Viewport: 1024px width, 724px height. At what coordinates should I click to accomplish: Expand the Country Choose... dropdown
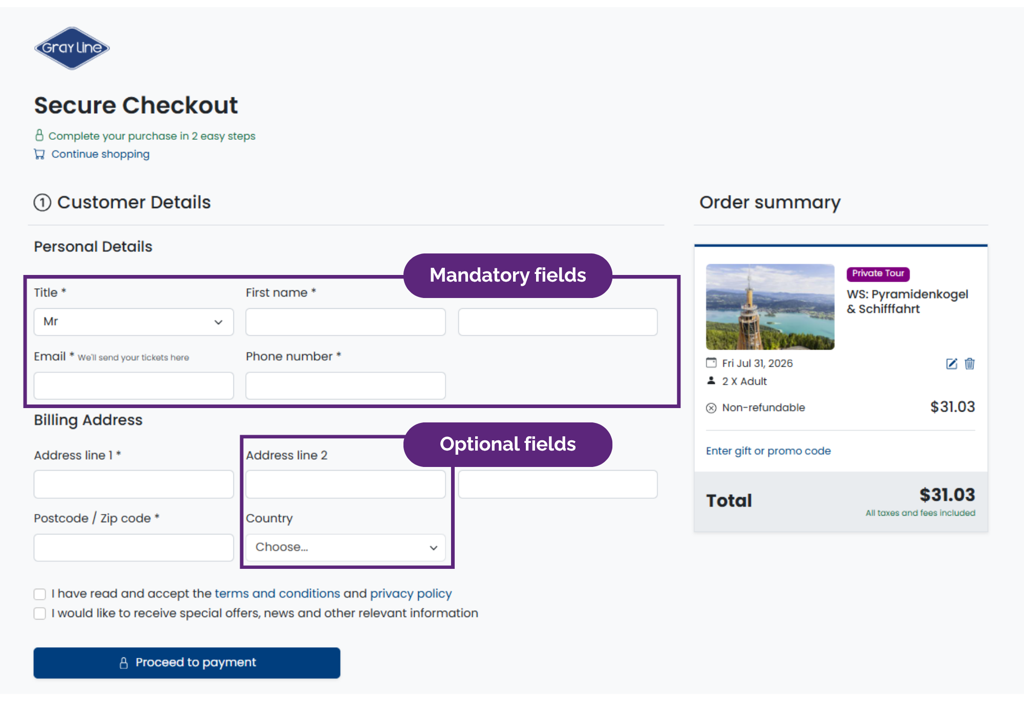(345, 547)
